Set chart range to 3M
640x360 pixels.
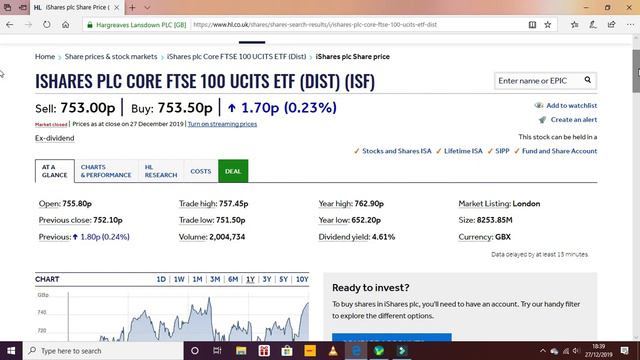[x=215, y=279]
